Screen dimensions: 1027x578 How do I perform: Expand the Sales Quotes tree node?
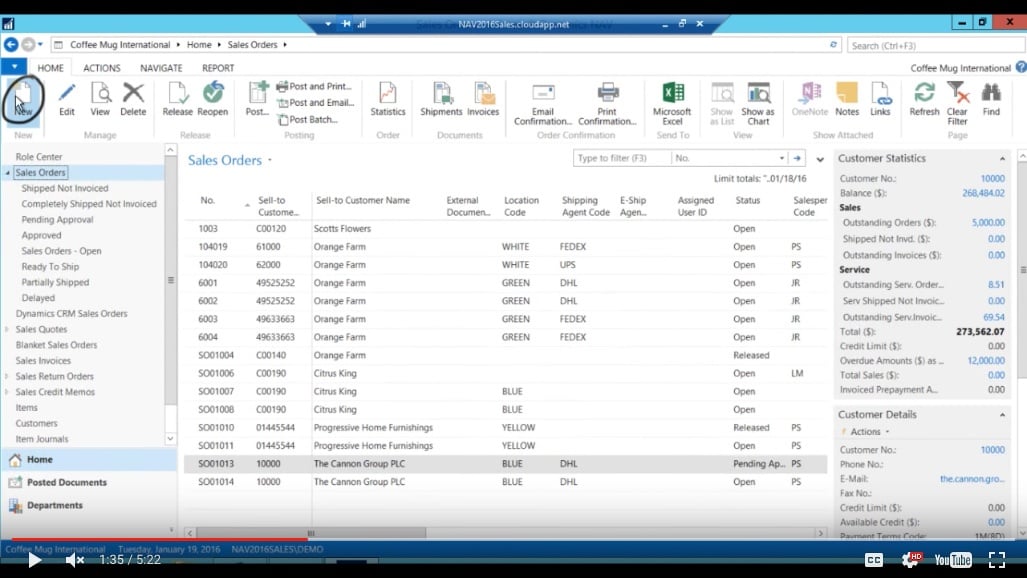tap(7, 330)
